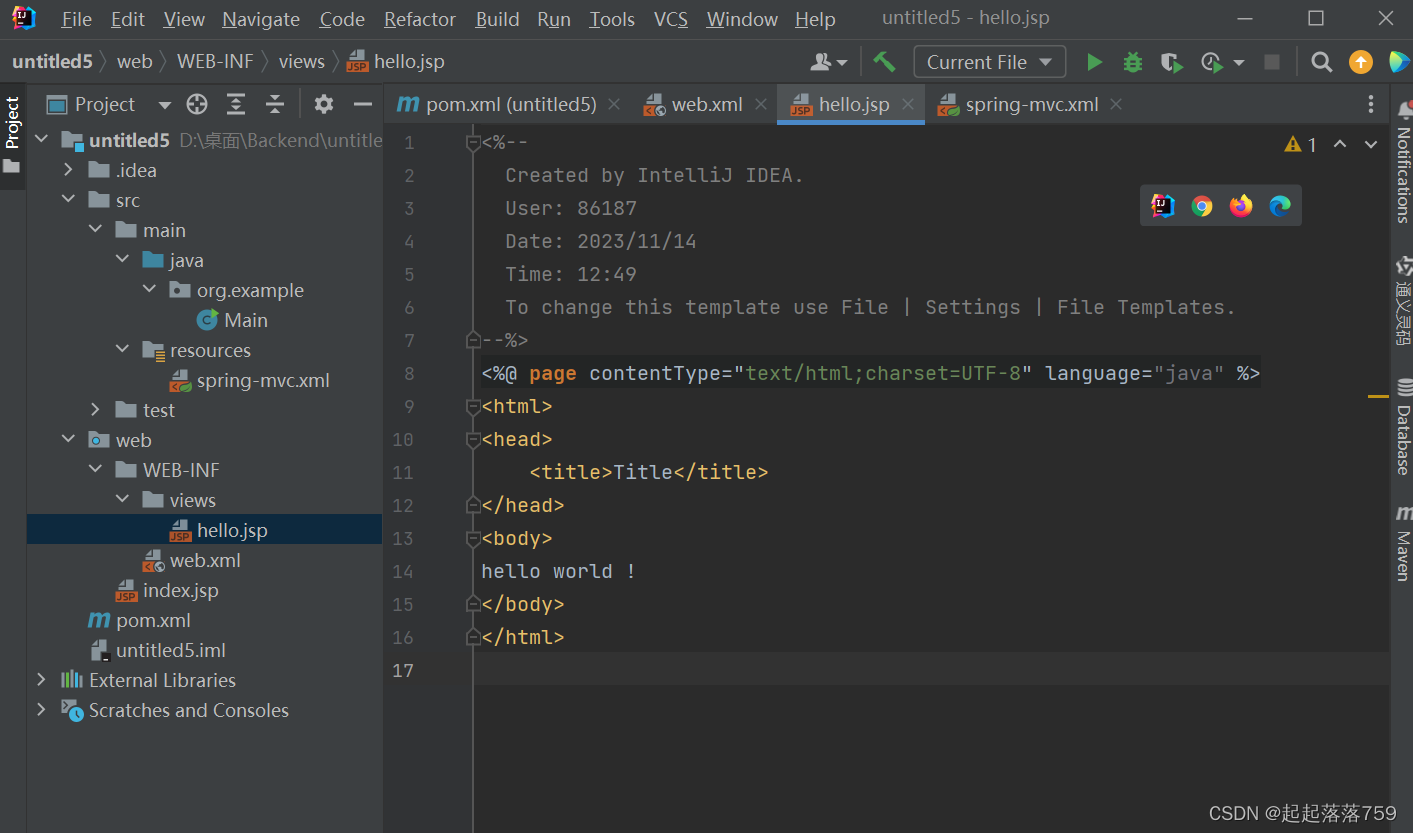The image size is (1413, 833).
Task: Open page in Chrome browser icon
Action: (x=1202, y=206)
